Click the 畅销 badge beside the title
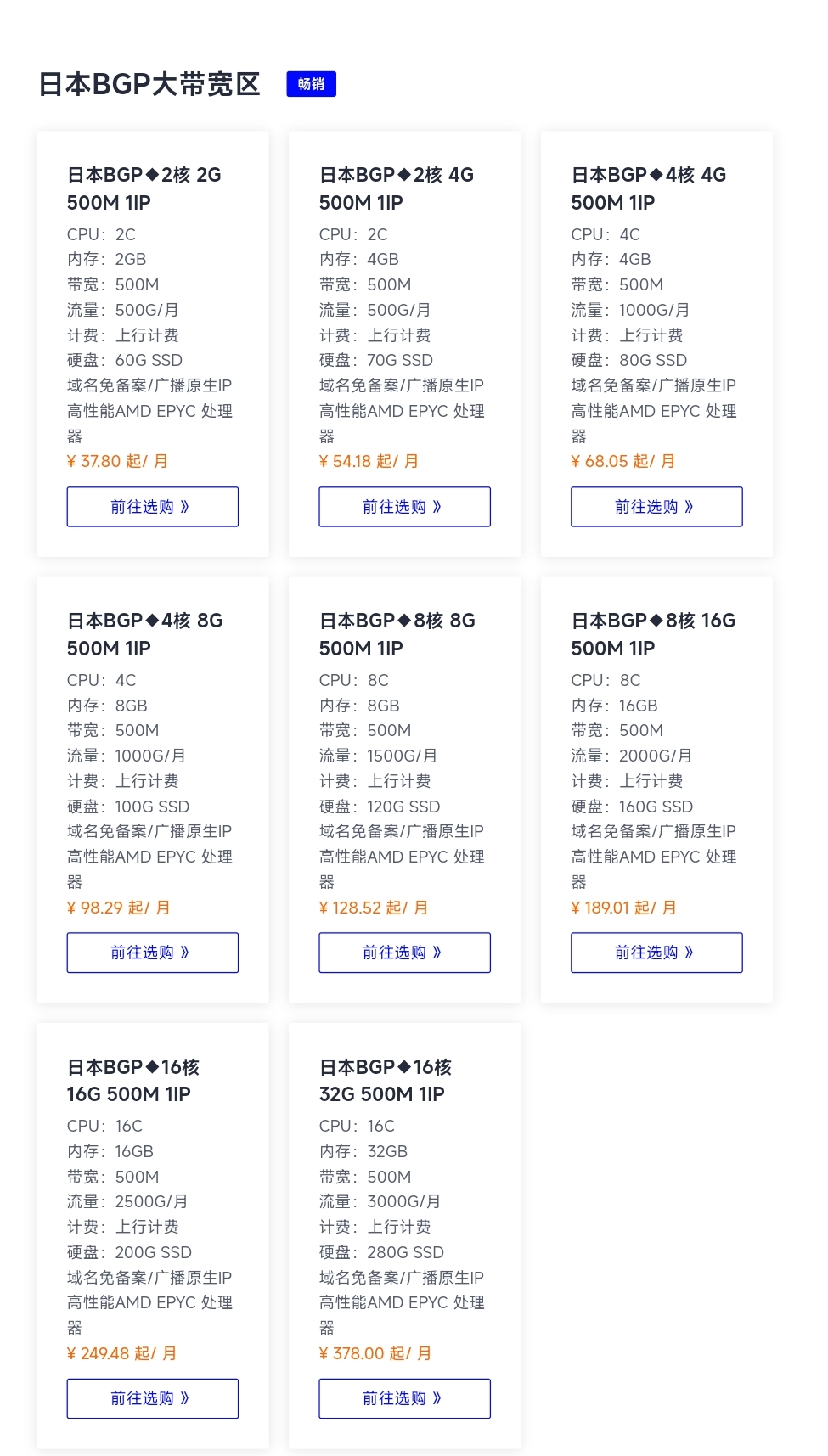The height and width of the screenshot is (1456, 828). [311, 84]
